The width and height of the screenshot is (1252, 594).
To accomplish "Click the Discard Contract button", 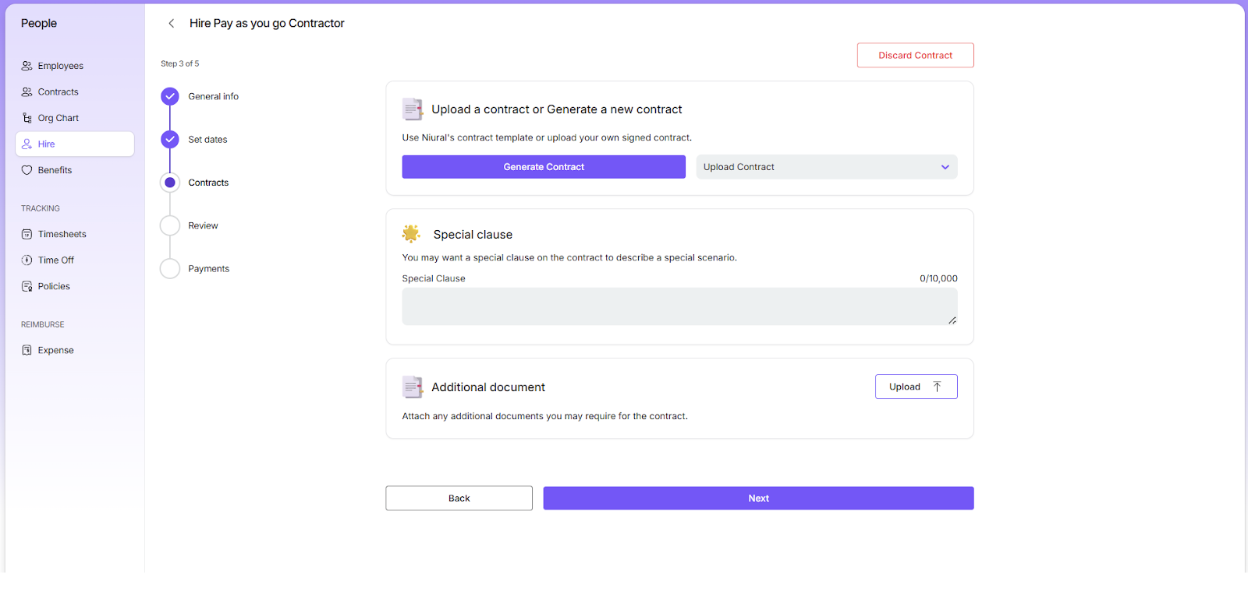I will [915, 55].
